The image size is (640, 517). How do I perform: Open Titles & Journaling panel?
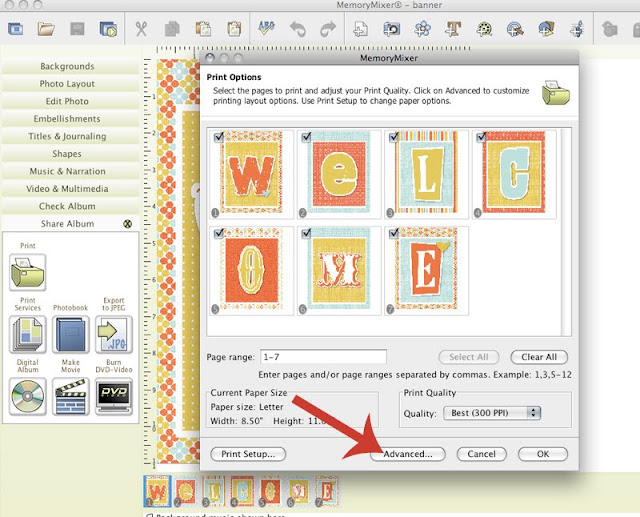[x=70, y=136]
